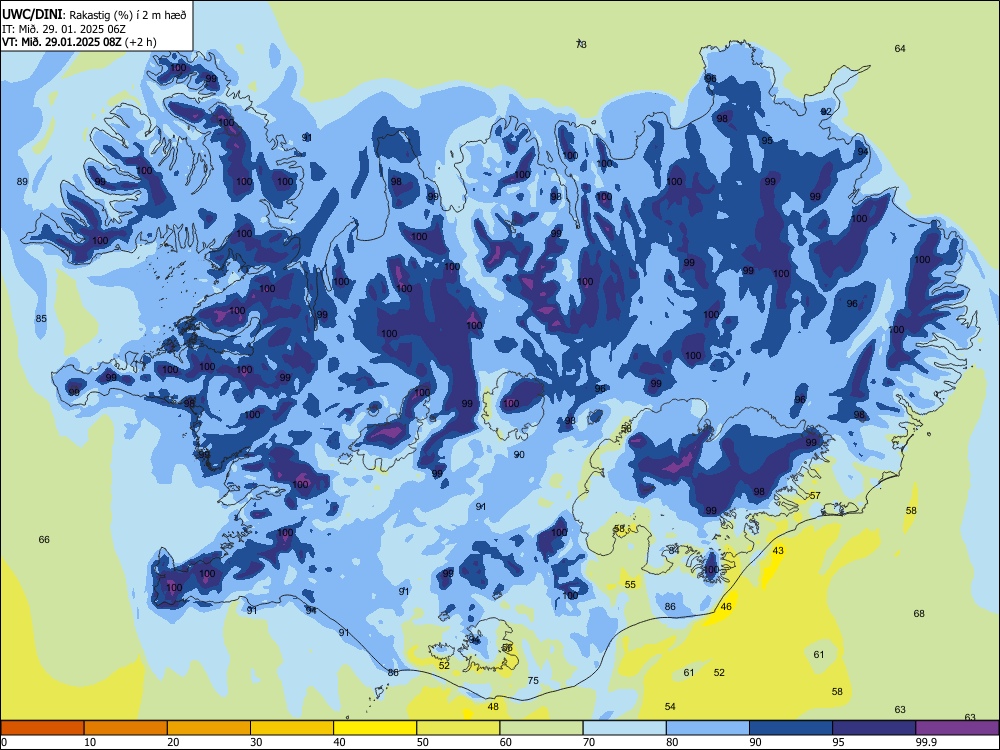The image size is (1000, 750).
Task: Click the pale blue 70–80 legend color block
Action: [x=624, y=728]
